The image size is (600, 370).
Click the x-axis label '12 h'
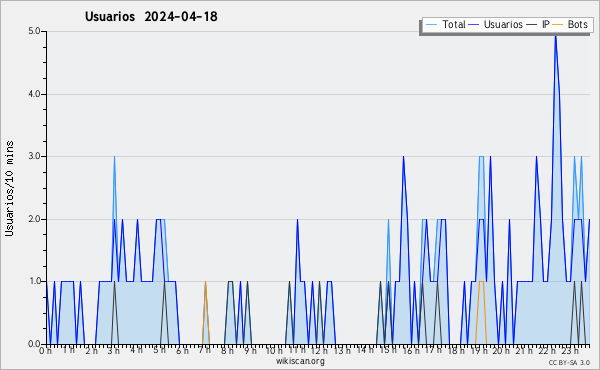click(319, 351)
